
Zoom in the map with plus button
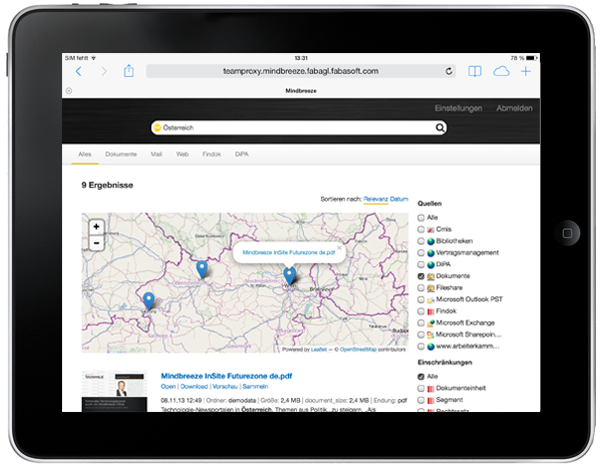(96, 227)
